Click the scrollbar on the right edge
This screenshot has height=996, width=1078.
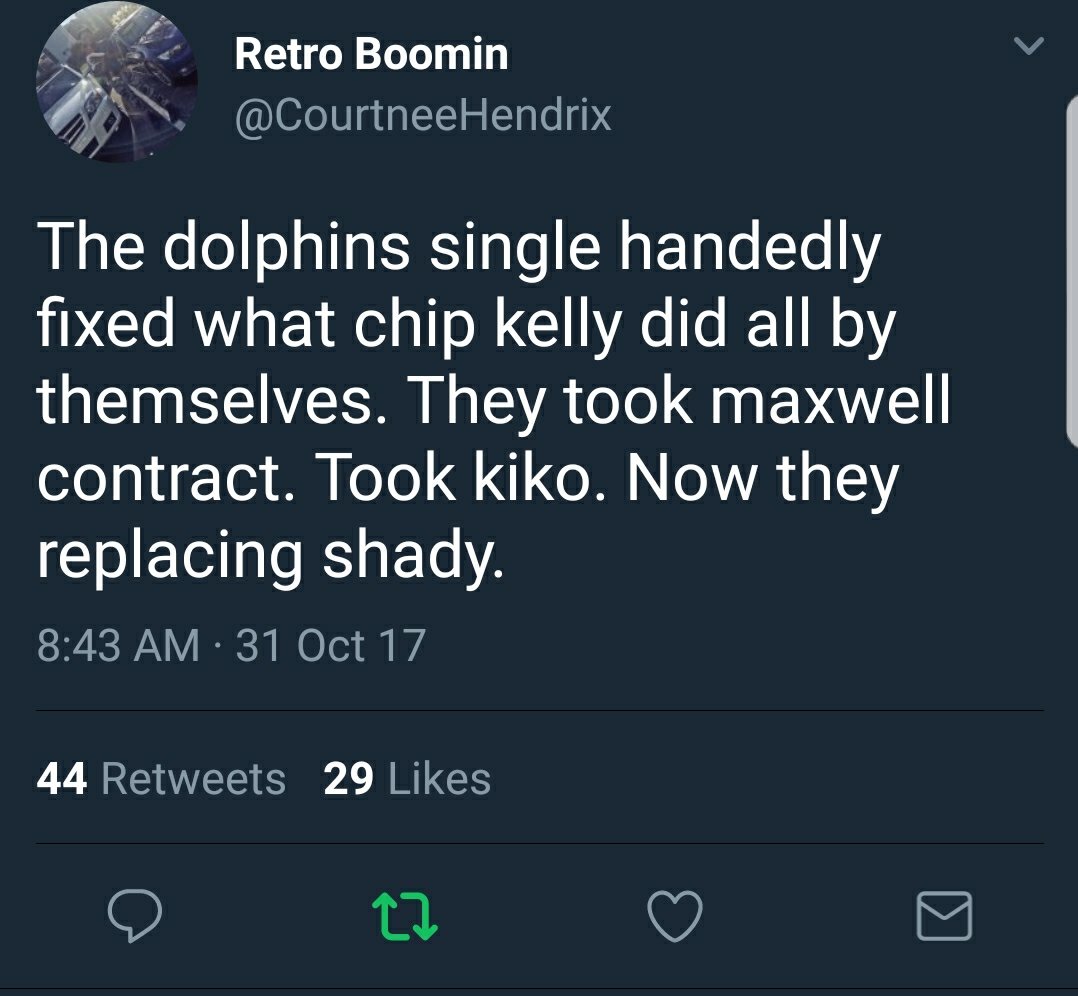[x=1072, y=270]
